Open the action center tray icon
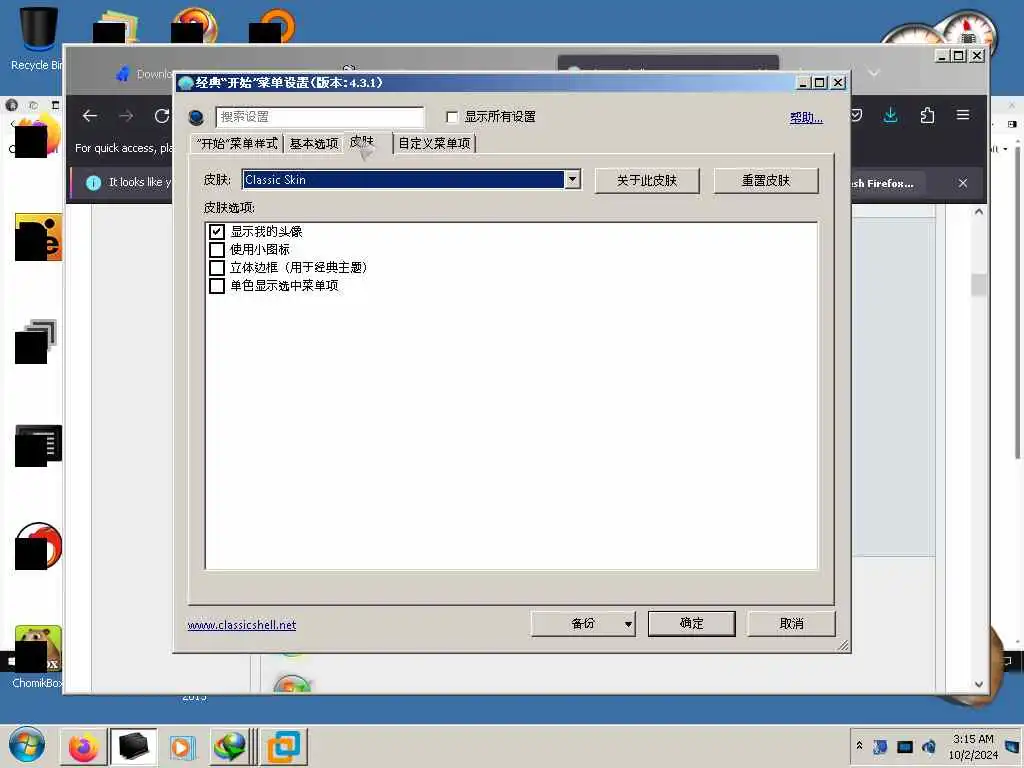The width and height of the screenshot is (1024, 768). [x=1012, y=746]
